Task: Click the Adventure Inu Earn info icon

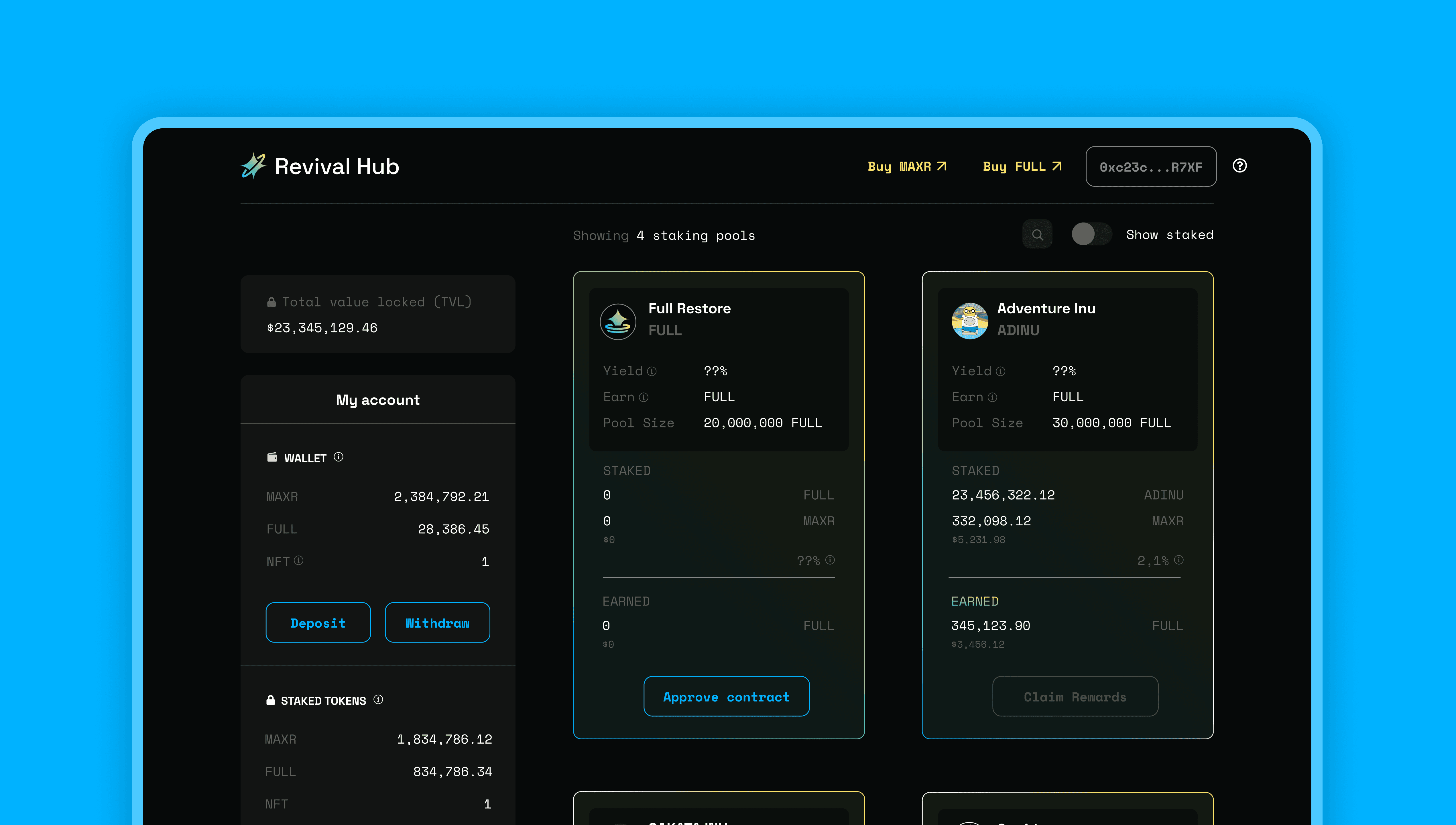Action: pyautogui.click(x=992, y=397)
